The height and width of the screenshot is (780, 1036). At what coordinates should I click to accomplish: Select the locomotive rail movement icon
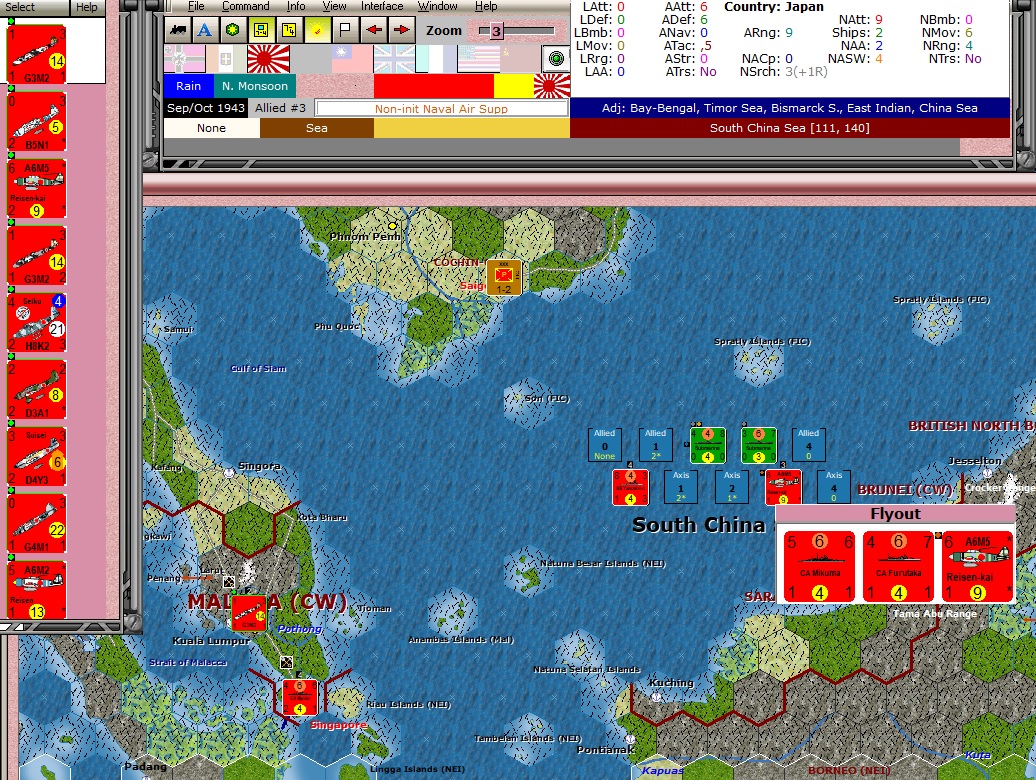coord(177,30)
